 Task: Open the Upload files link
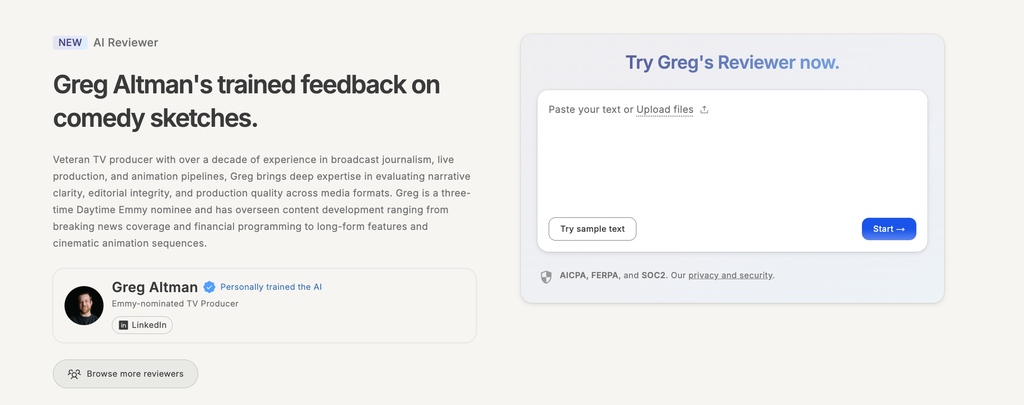pos(665,110)
